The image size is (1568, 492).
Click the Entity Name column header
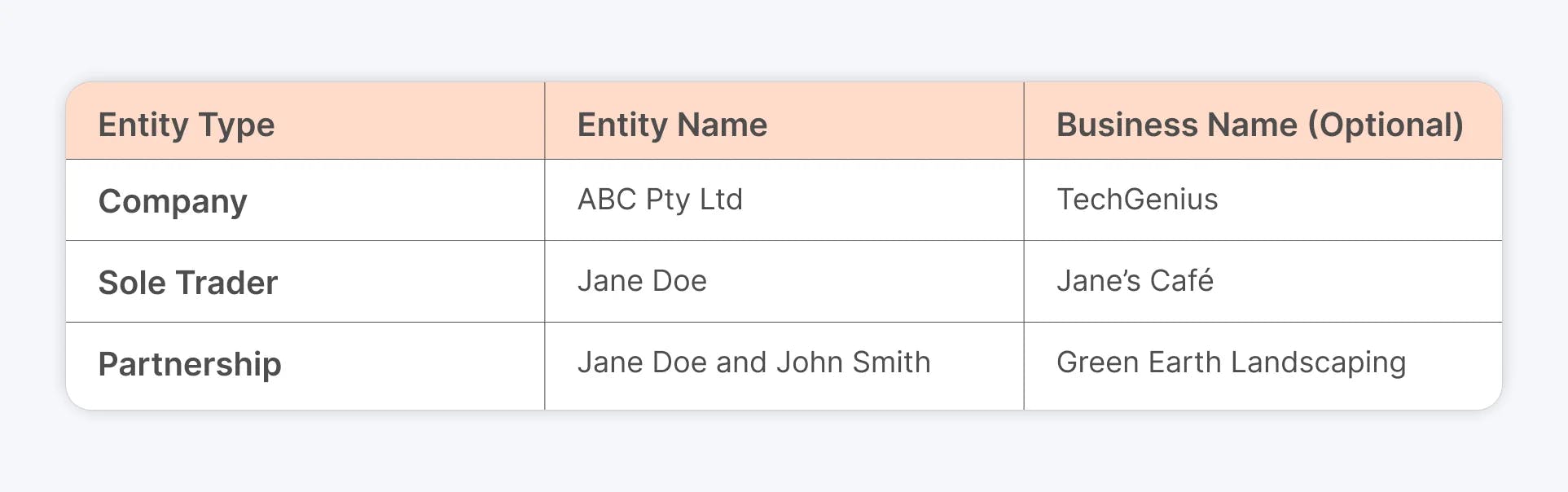[x=672, y=125]
